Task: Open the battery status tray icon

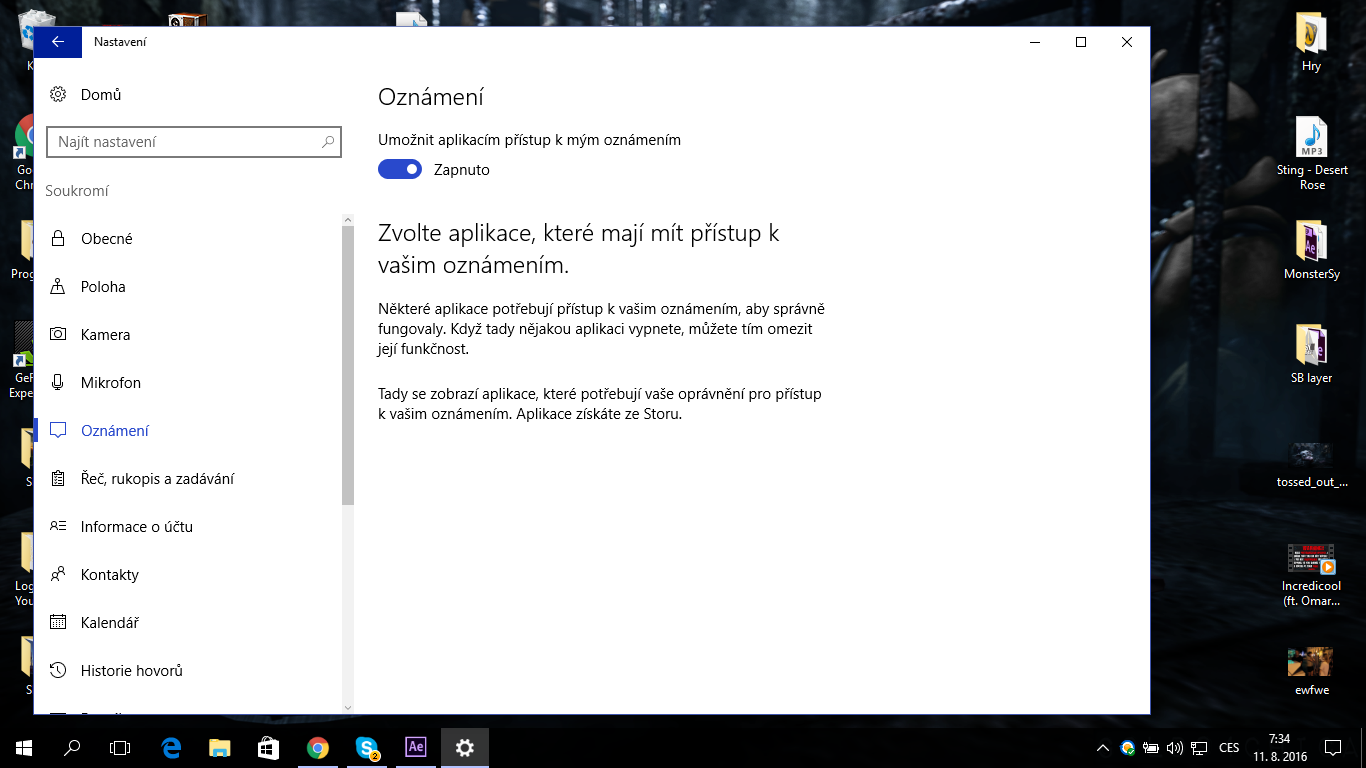Action: pos(1152,747)
